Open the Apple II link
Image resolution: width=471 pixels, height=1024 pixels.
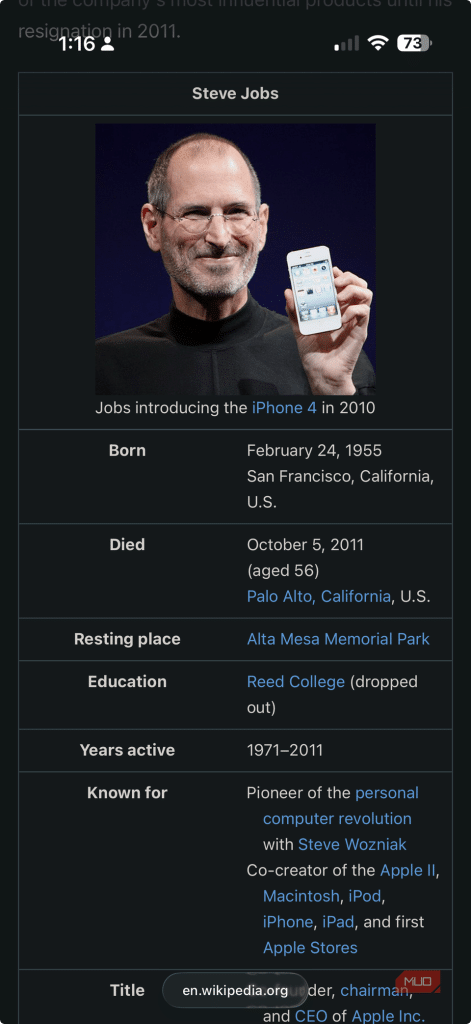(x=408, y=870)
